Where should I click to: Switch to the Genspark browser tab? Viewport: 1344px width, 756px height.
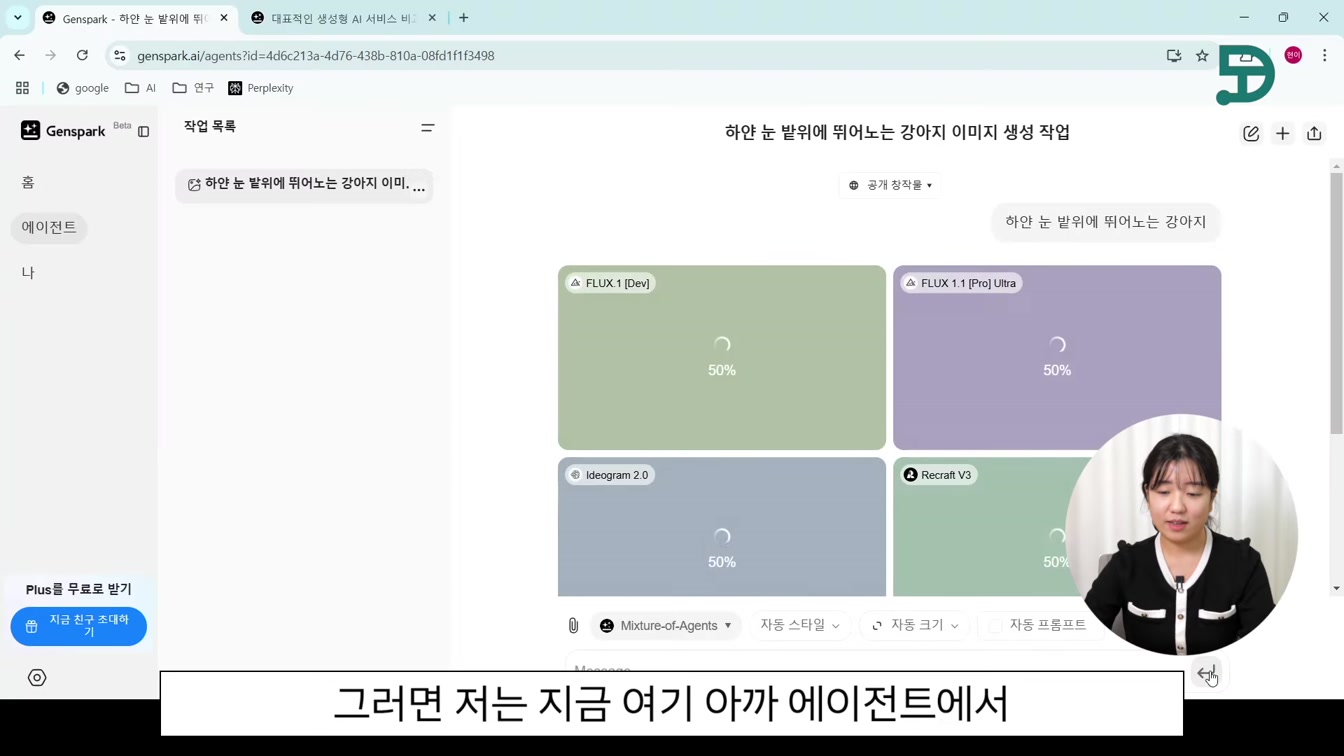click(135, 18)
